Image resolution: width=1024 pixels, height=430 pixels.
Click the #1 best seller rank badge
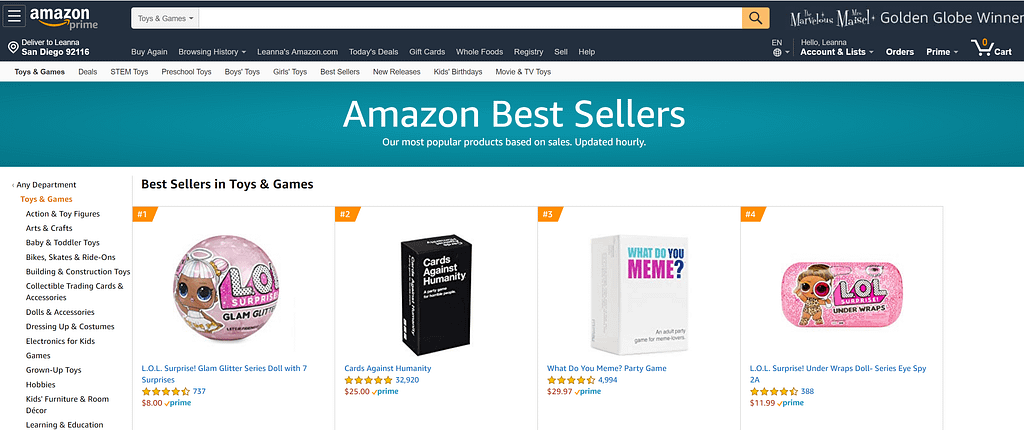[144, 214]
